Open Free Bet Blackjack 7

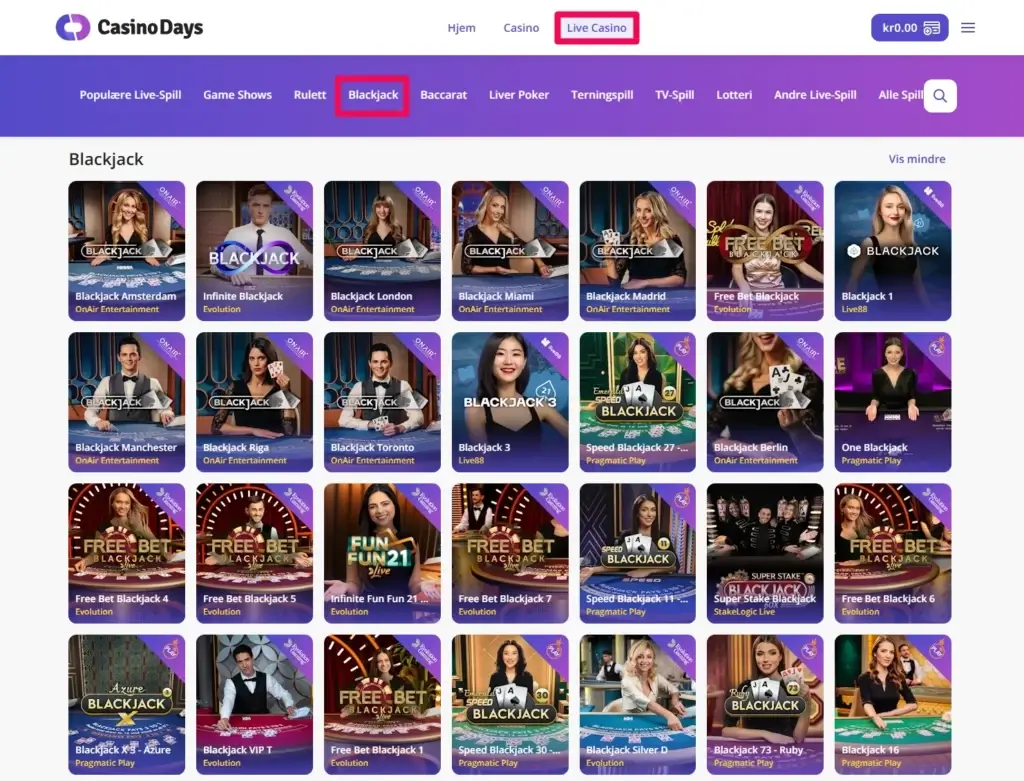[x=510, y=553]
